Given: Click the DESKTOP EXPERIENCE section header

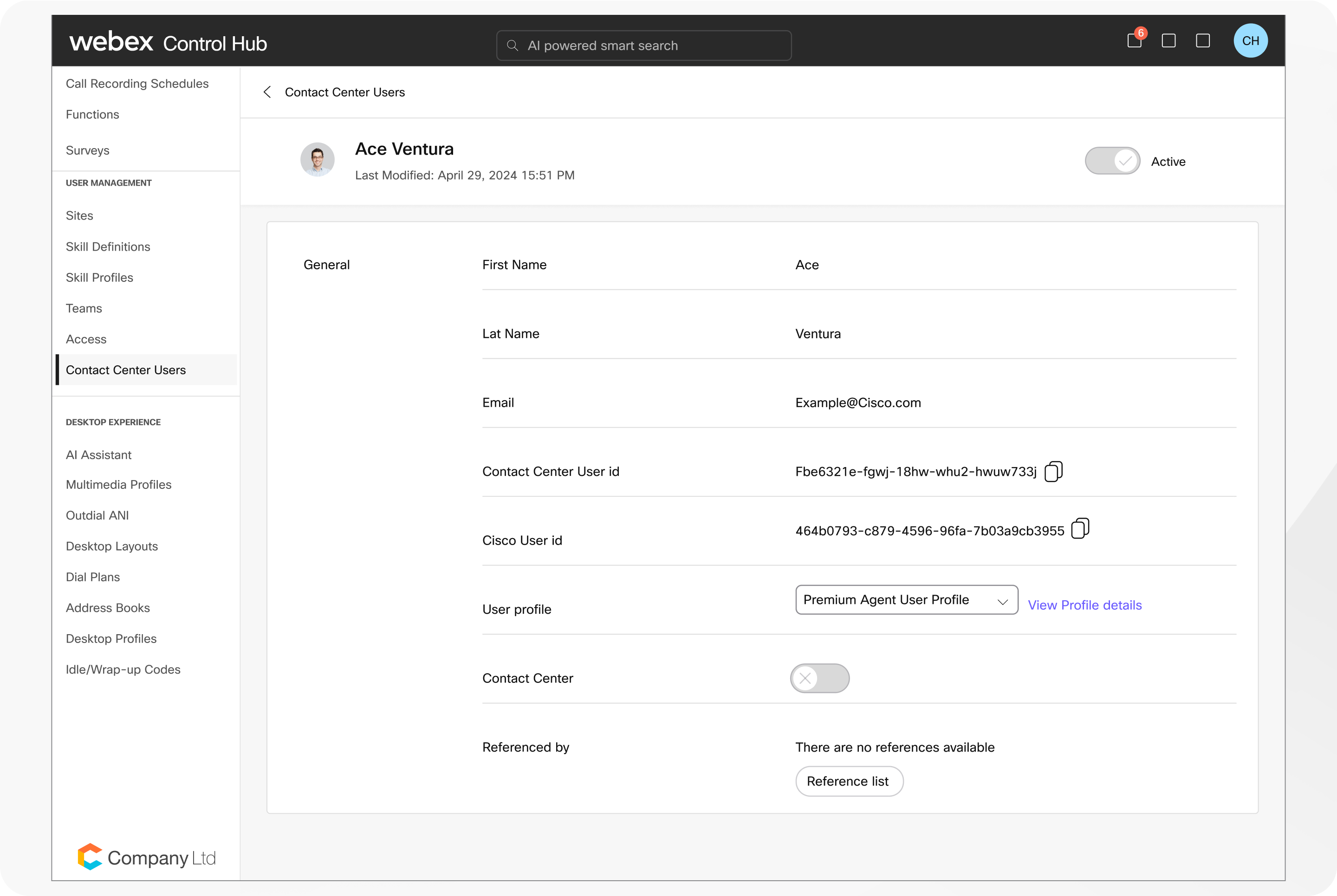Looking at the screenshot, I should [113, 422].
